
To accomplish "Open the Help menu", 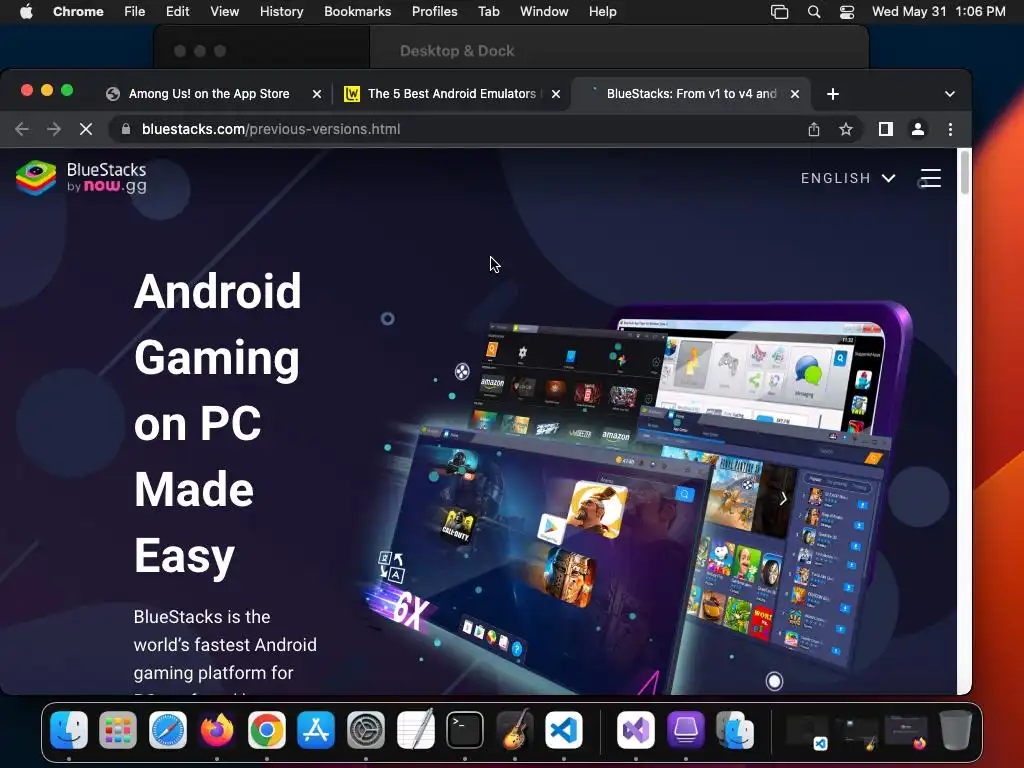I will click(602, 12).
